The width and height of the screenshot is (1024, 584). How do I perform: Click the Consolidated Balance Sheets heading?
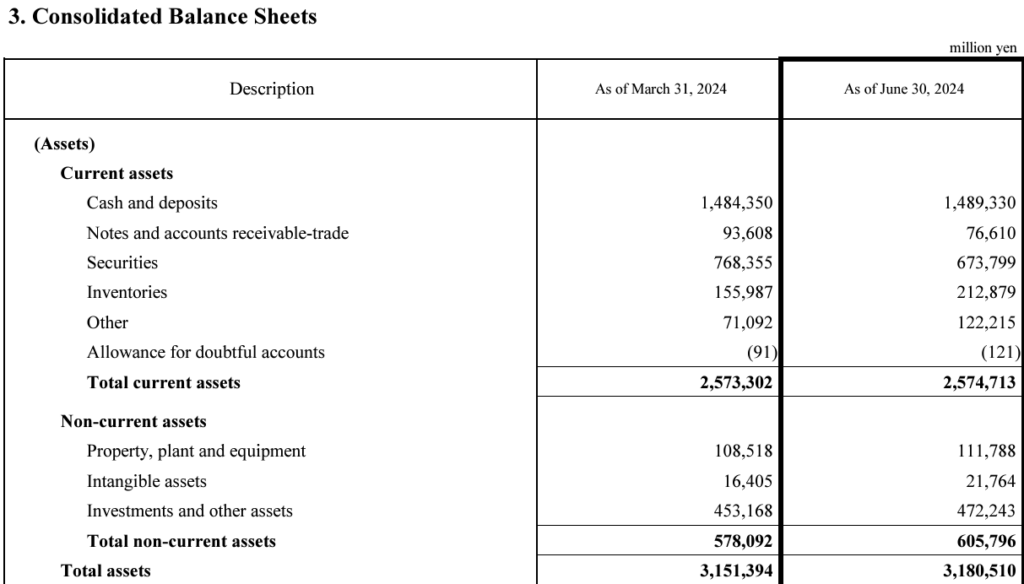click(x=162, y=17)
